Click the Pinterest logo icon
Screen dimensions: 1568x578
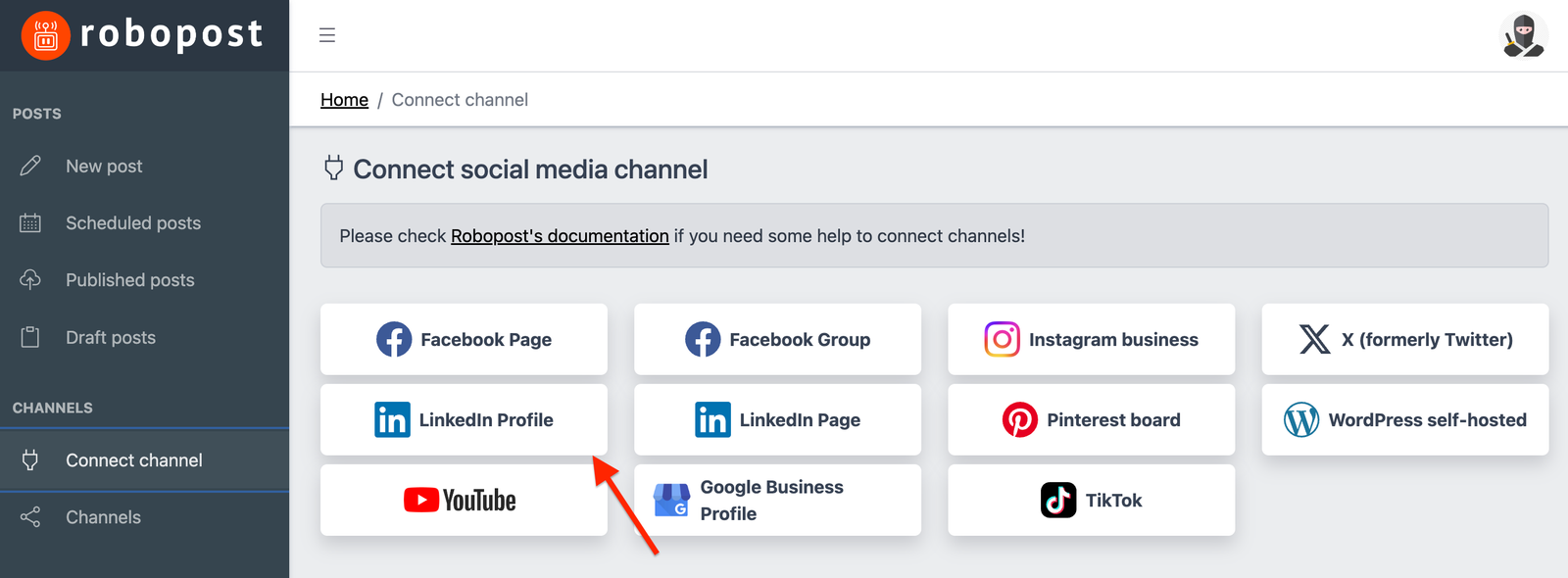[x=1020, y=419]
